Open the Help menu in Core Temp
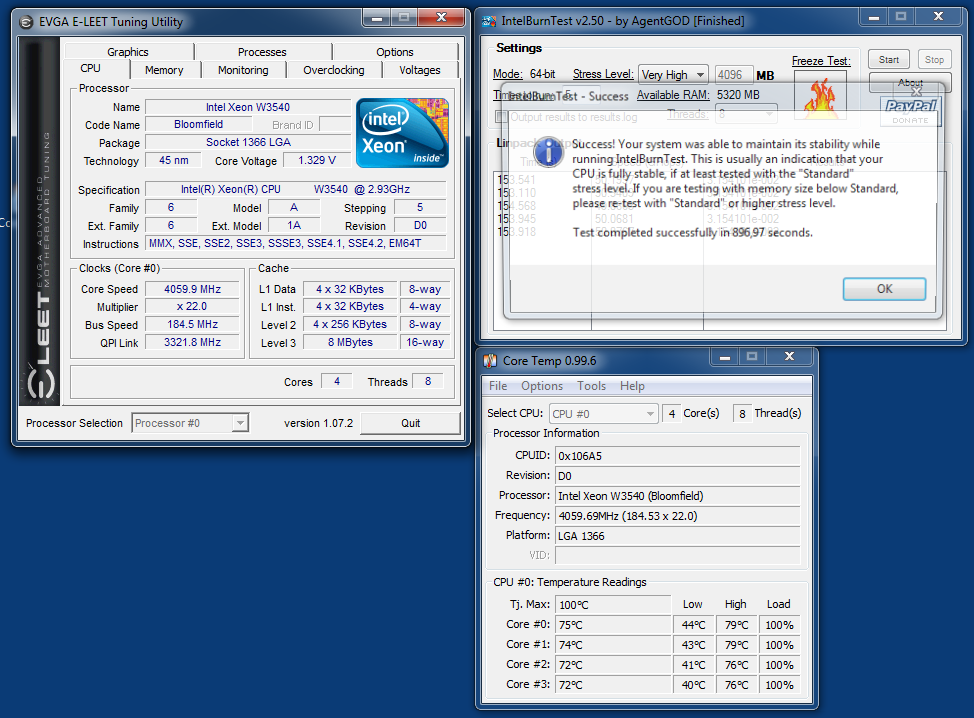The width and height of the screenshot is (974, 718). coord(632,386)
